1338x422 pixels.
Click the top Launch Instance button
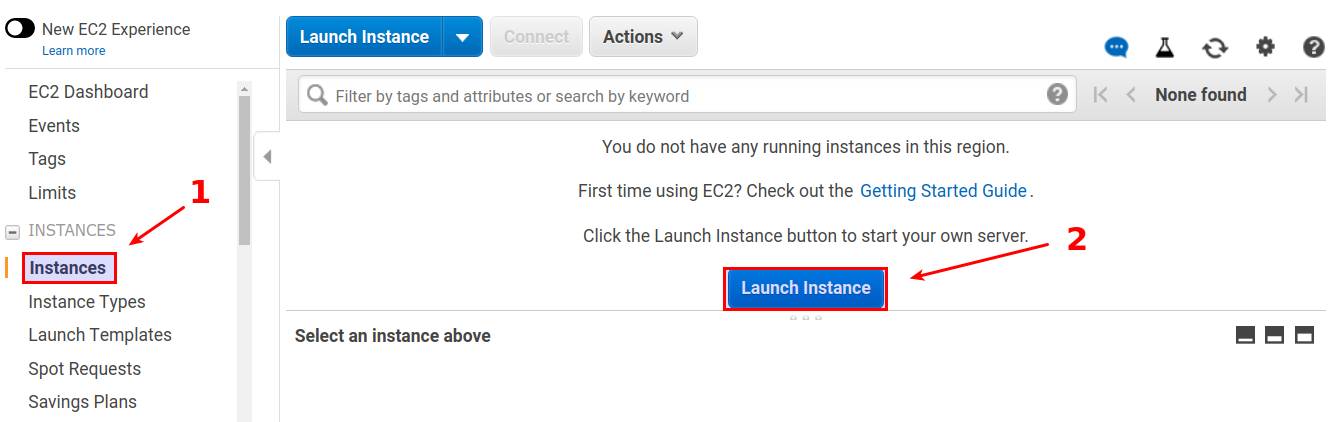pyautogui.click(x=364, y=37)
